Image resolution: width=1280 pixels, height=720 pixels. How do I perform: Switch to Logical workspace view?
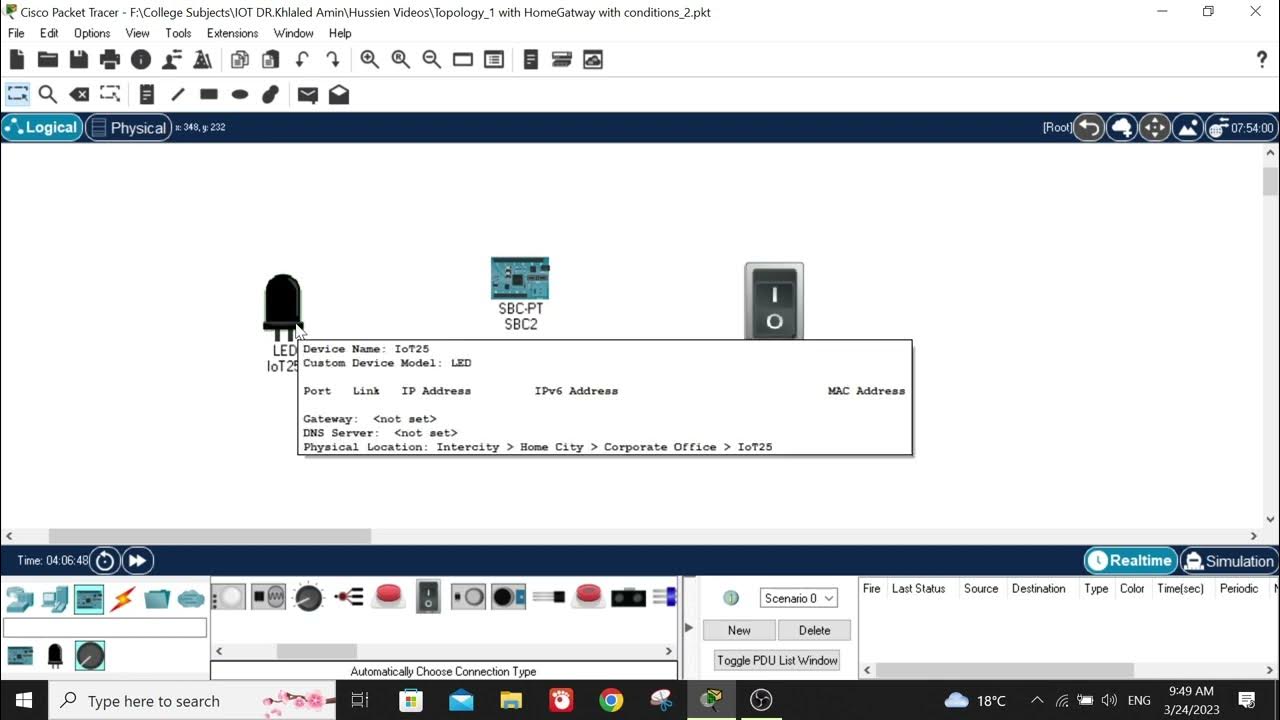pos(42,127)
